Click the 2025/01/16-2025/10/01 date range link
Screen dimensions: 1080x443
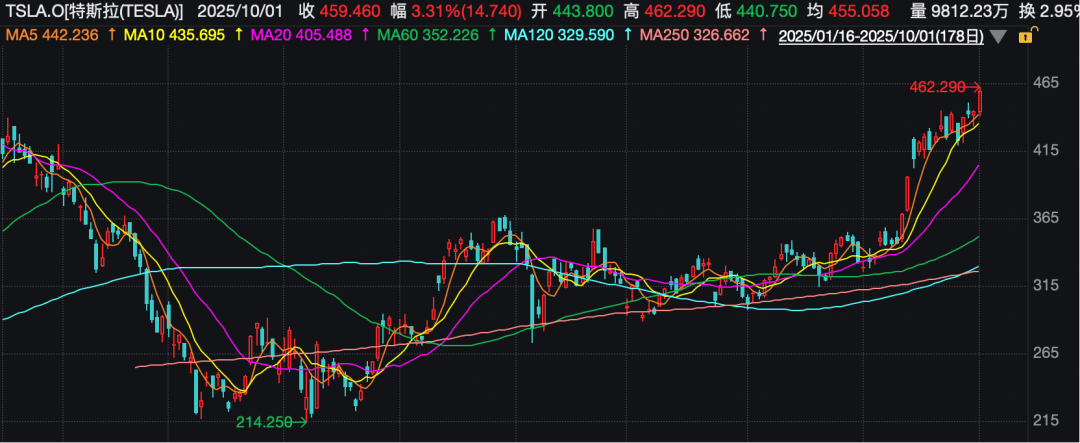click(x=880, y=36)
